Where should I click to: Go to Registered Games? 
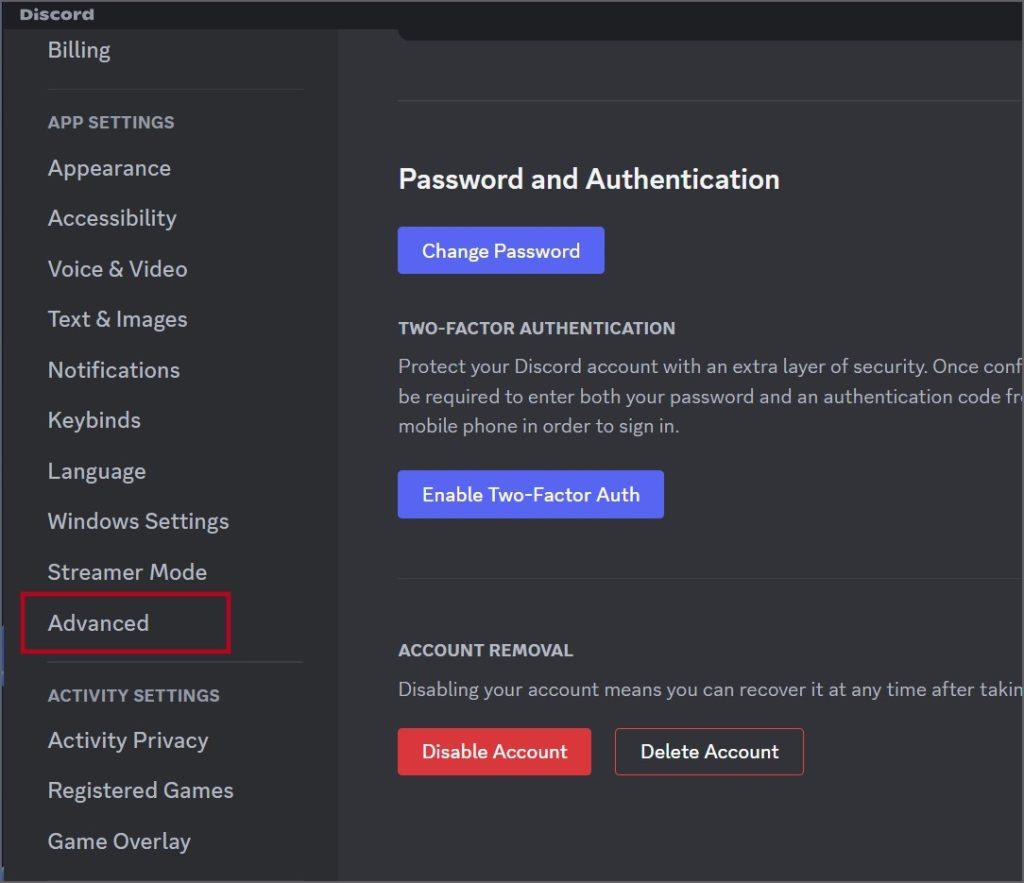coord(140,791)
